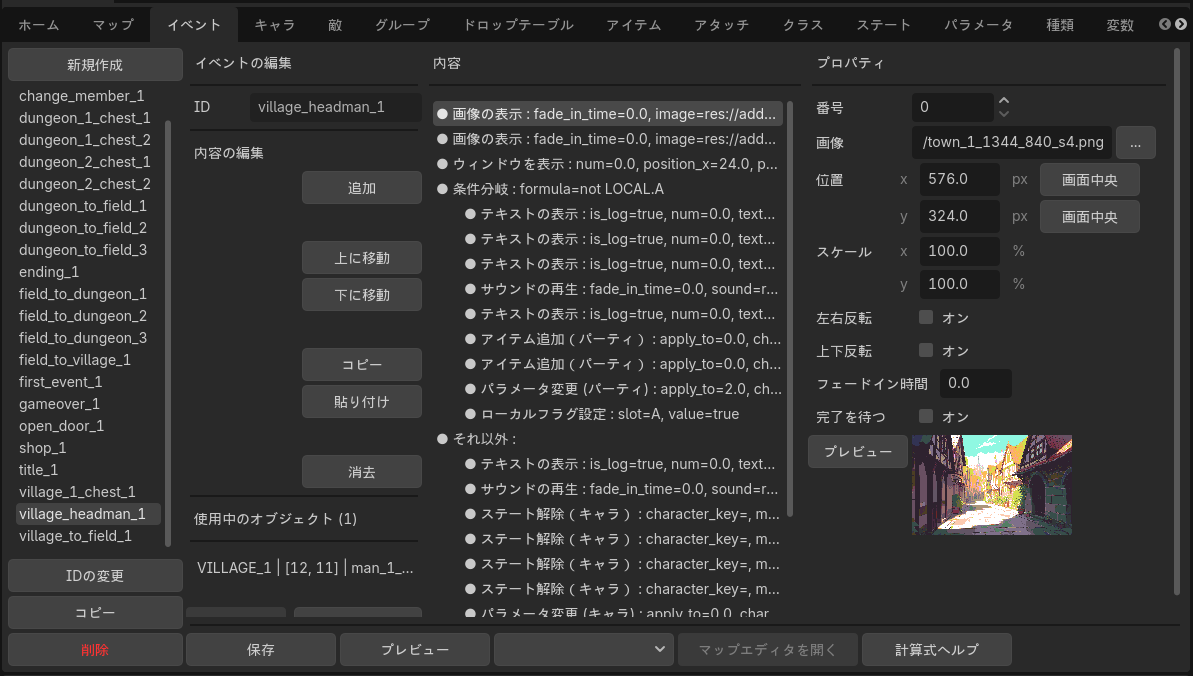Browse for image file with the ... button

pos(1135,142)
